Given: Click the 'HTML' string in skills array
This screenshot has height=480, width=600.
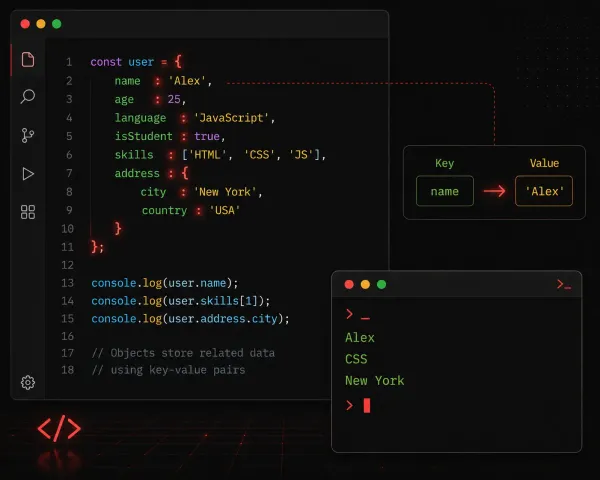Looking at the screenshot, I should [x=207, y=155].
